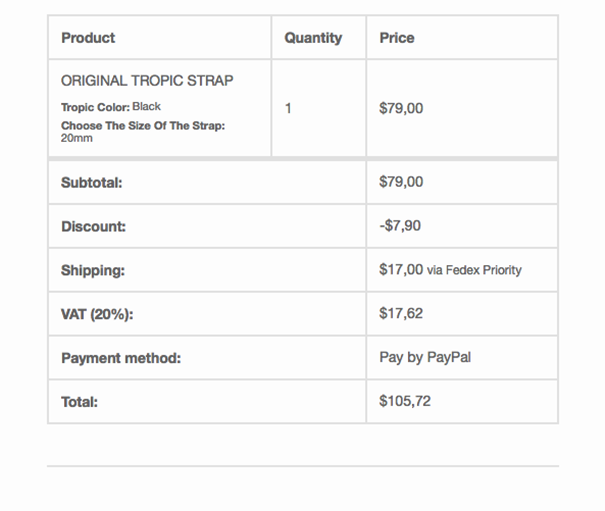Click the quantity value 1
The width and height of the screenshot is (605, 511).
tap(288, 108)
